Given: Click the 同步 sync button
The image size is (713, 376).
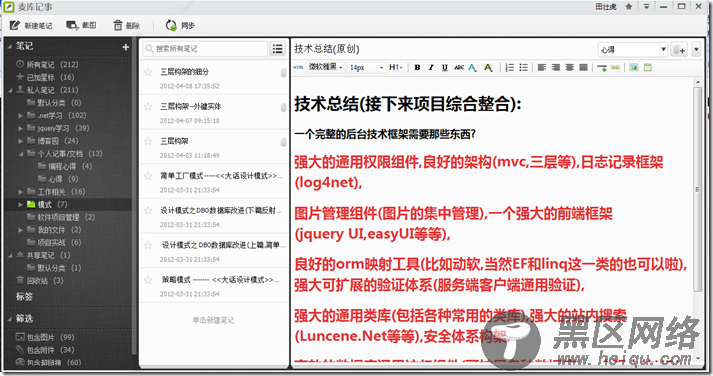Looking at the screenshot, I should (180, 25).
